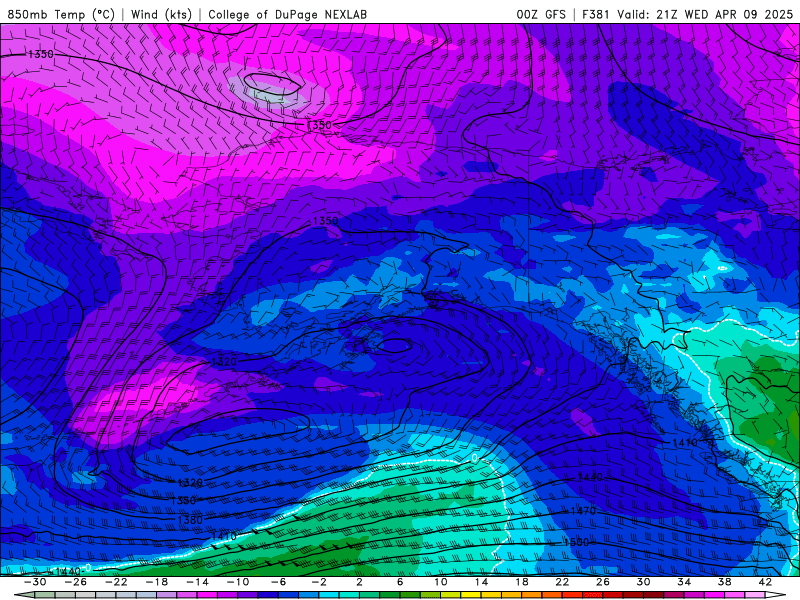Viewport: 800px width, 600px height.
Task: Click the "42" colorbar tick label
Action: (x=765, y=582)
